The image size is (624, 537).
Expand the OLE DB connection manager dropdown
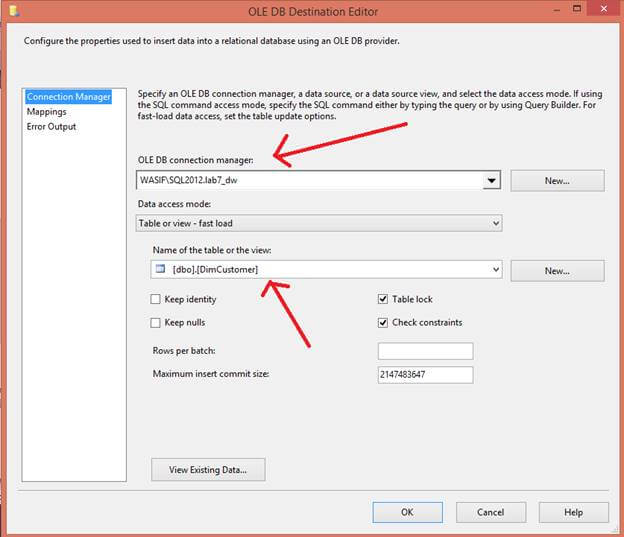click(491, 180)
